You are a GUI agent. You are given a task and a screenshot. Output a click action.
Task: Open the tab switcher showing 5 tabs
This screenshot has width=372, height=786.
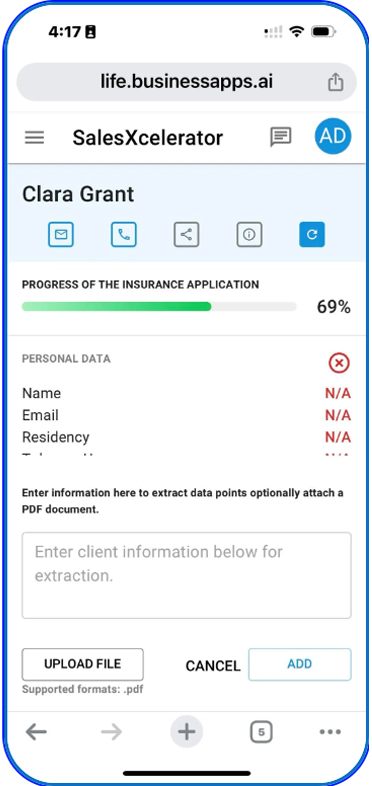pyautogui.click(x=261, y=732)
